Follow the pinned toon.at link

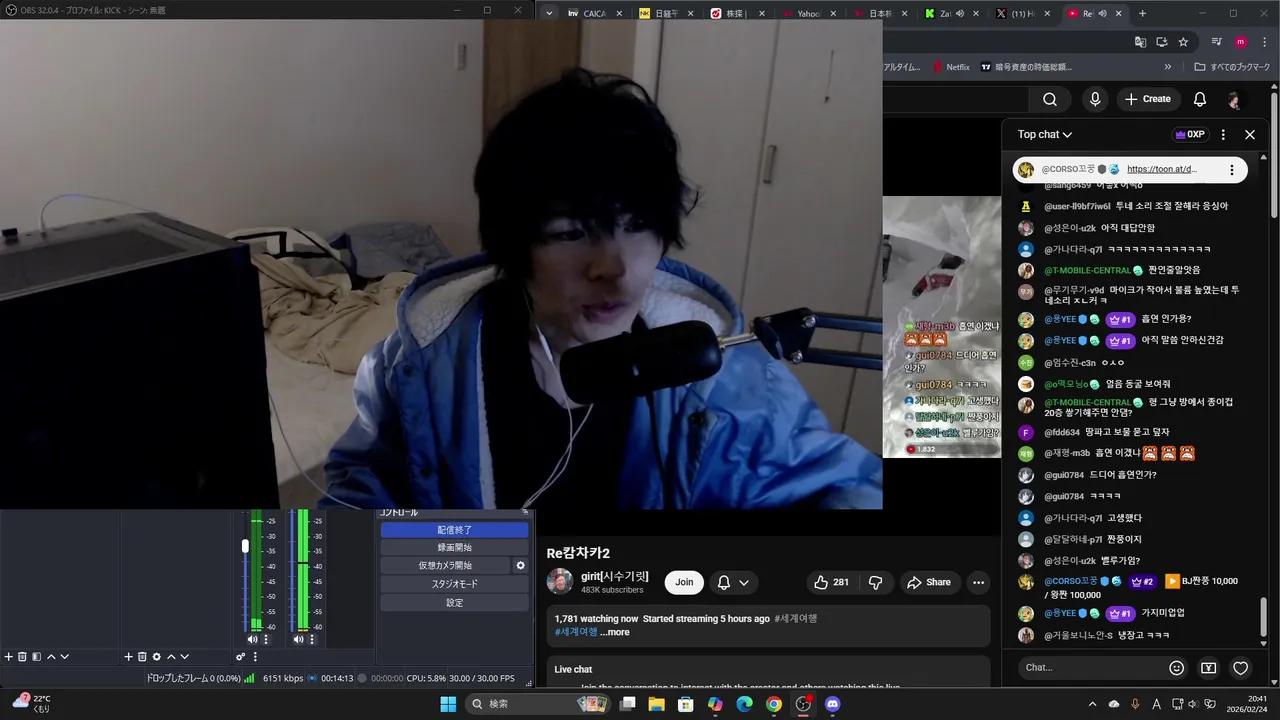(1162, 170)
